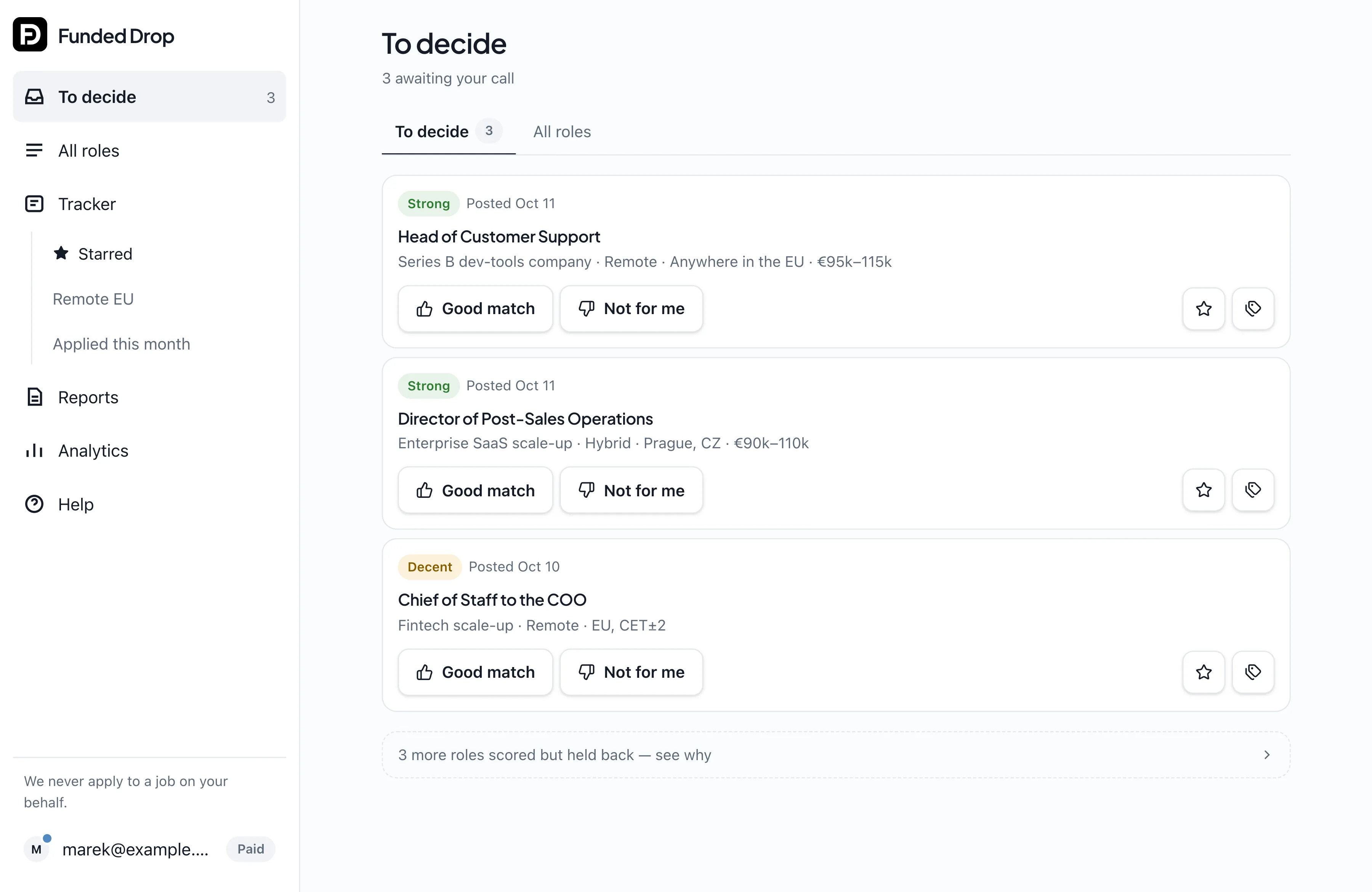Select the To decide tab
1372x892 pixels.
(449, 132)
